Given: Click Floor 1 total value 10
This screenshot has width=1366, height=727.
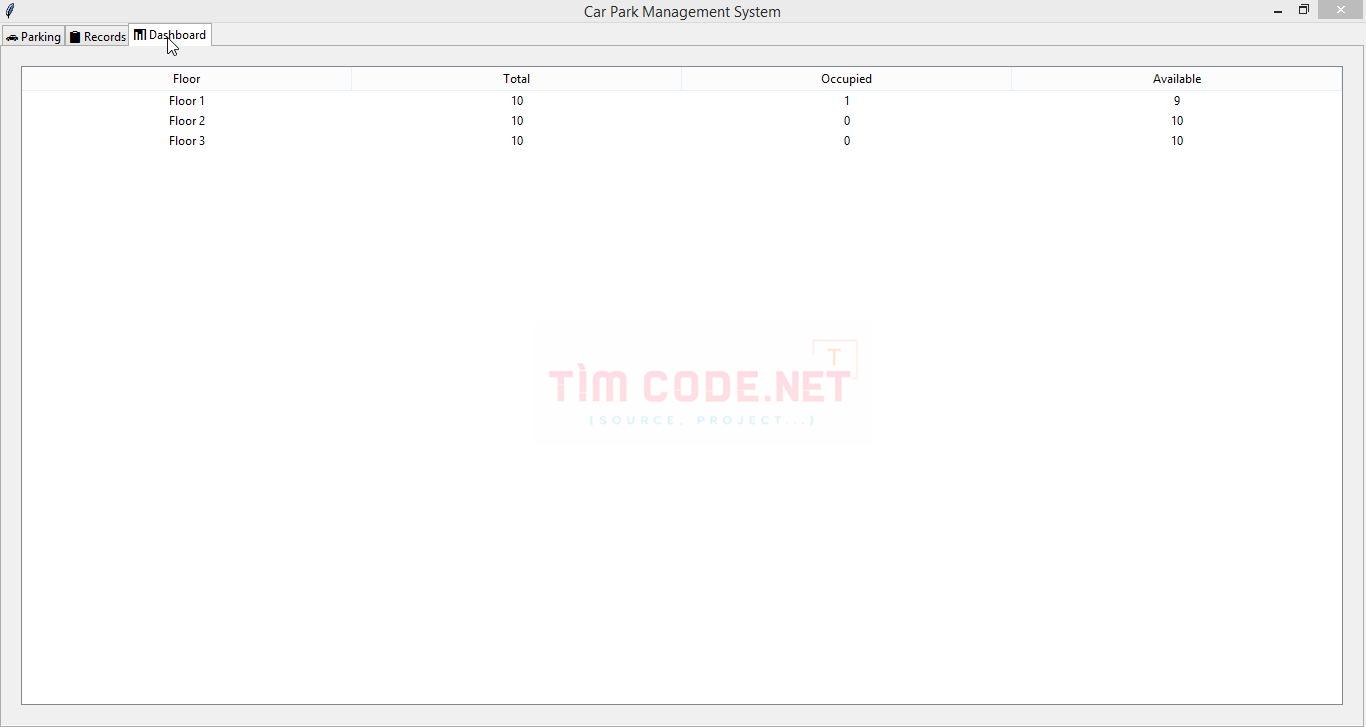Looking at the screenshot, I should click(x=517, y=101).
